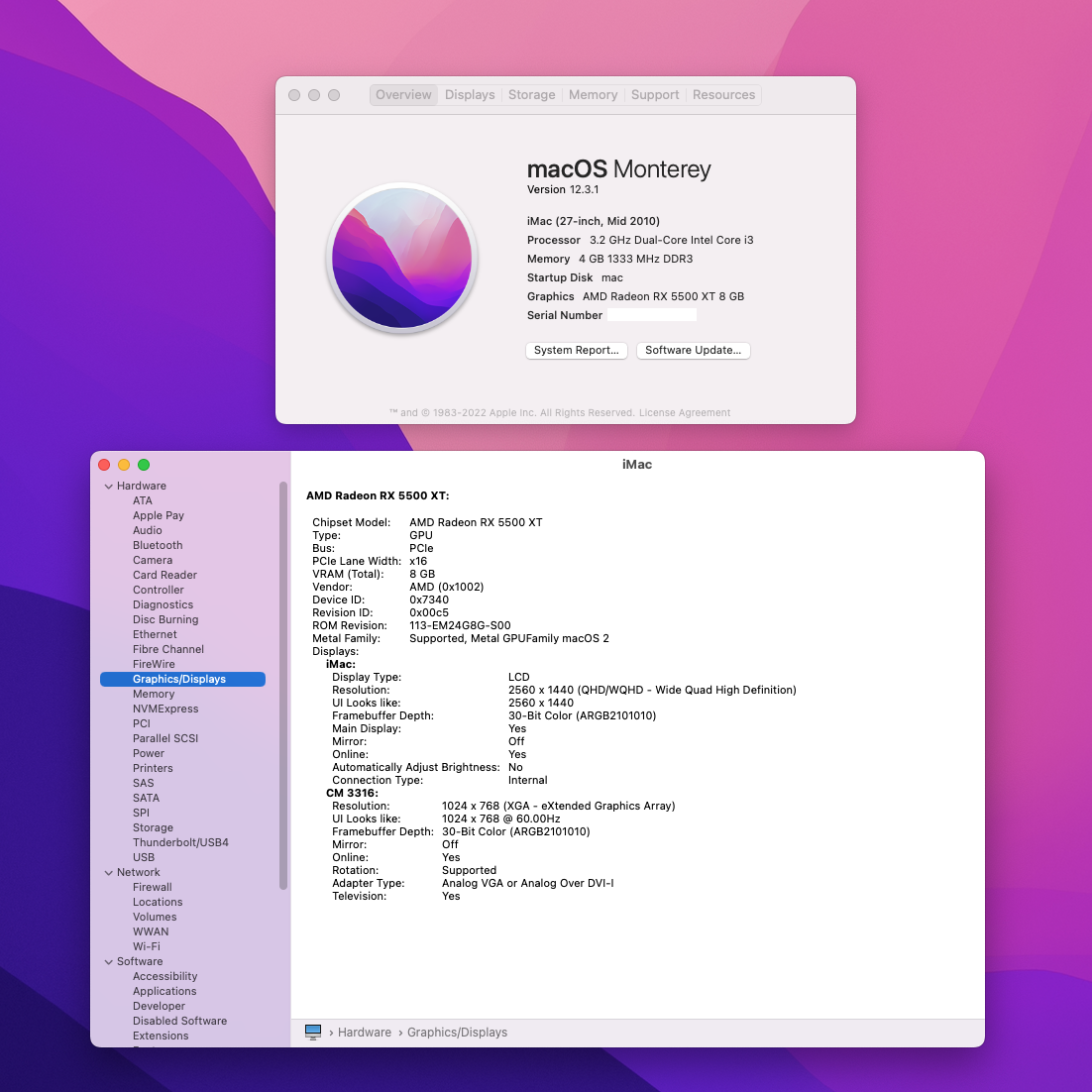This screenshot has height=1092, width=1092.
Task: Click the System Report button
Action: (x=576, y=351)
